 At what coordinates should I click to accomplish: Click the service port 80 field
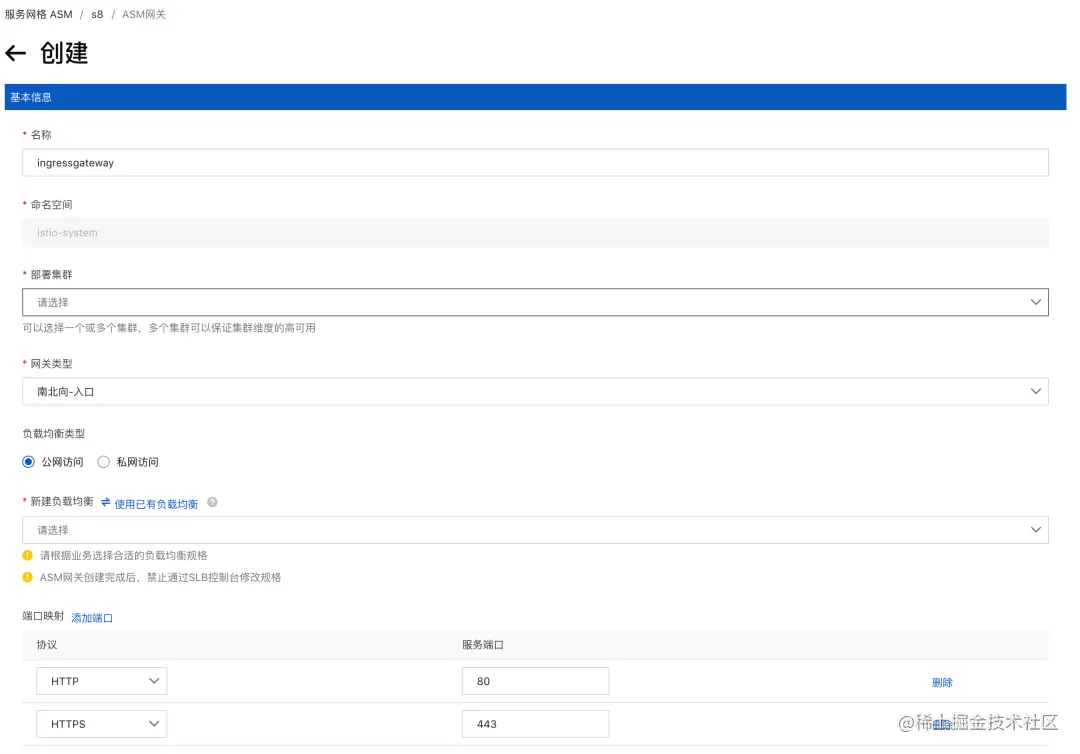pos(535,681)
